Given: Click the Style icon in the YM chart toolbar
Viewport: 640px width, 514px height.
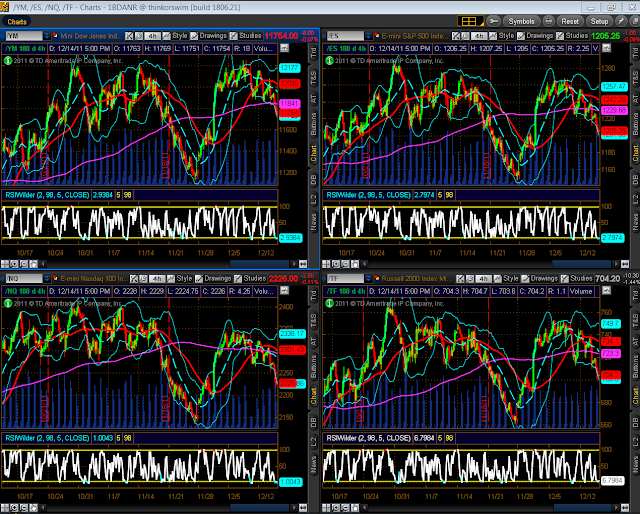Looking at the screenshot, I should coord(168,35).
